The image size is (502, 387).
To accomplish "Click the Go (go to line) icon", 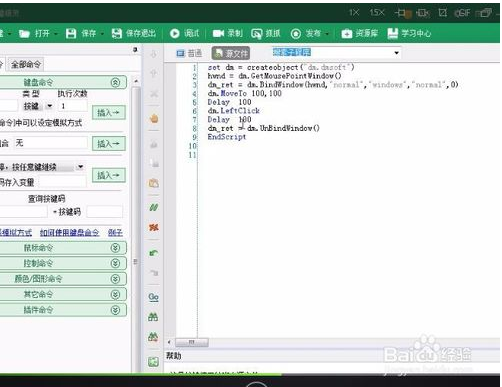I will point(154,297).
